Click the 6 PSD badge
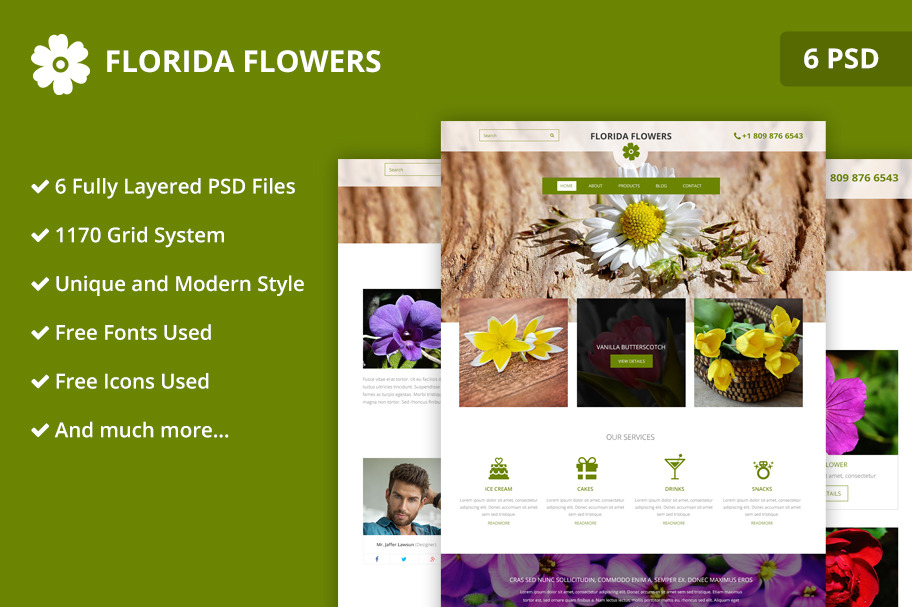This screenshot has height=607, width=912. tap(840, 59)
